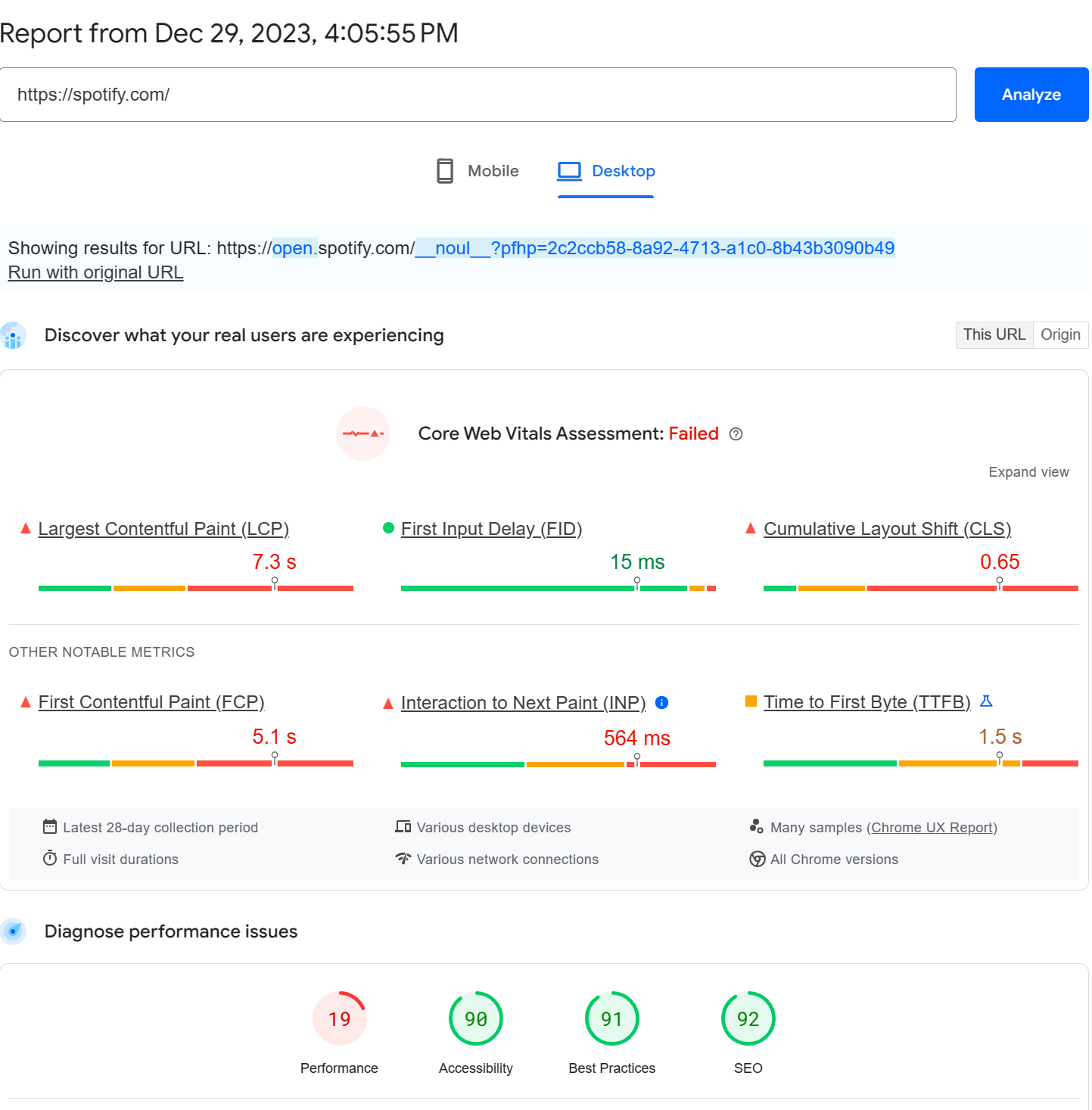Switch to the Mobile tab
The width and height of the screenshot is (1092, 1110).
tap(478, 171)
